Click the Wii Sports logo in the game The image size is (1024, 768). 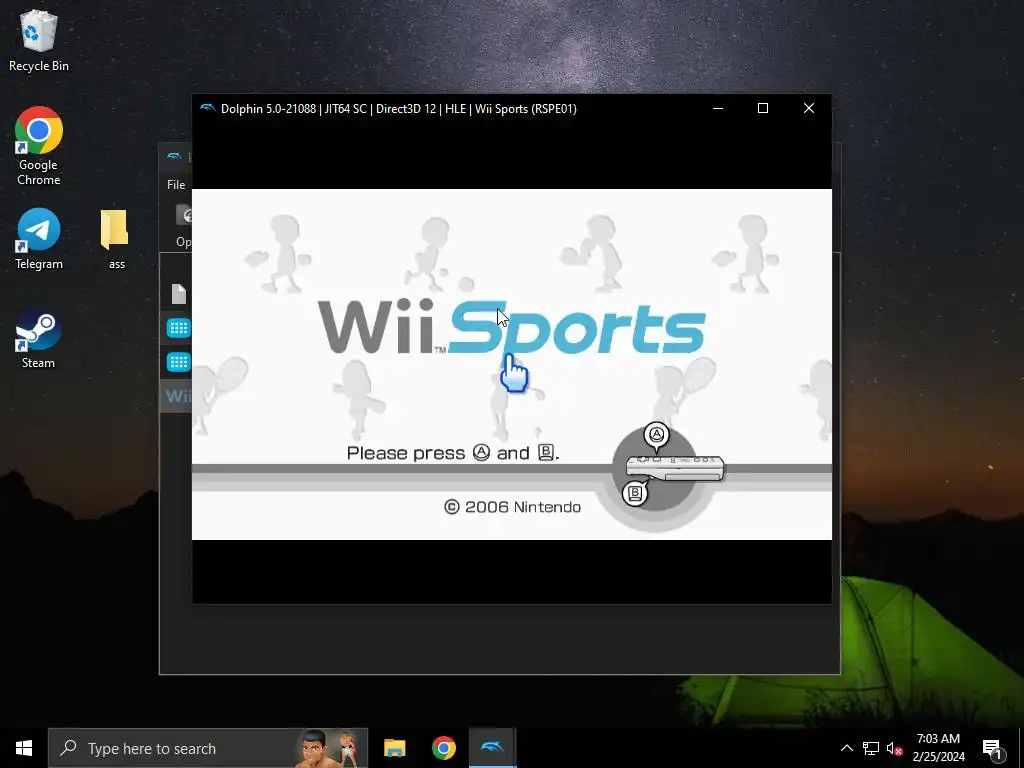[x=511, y=327]
